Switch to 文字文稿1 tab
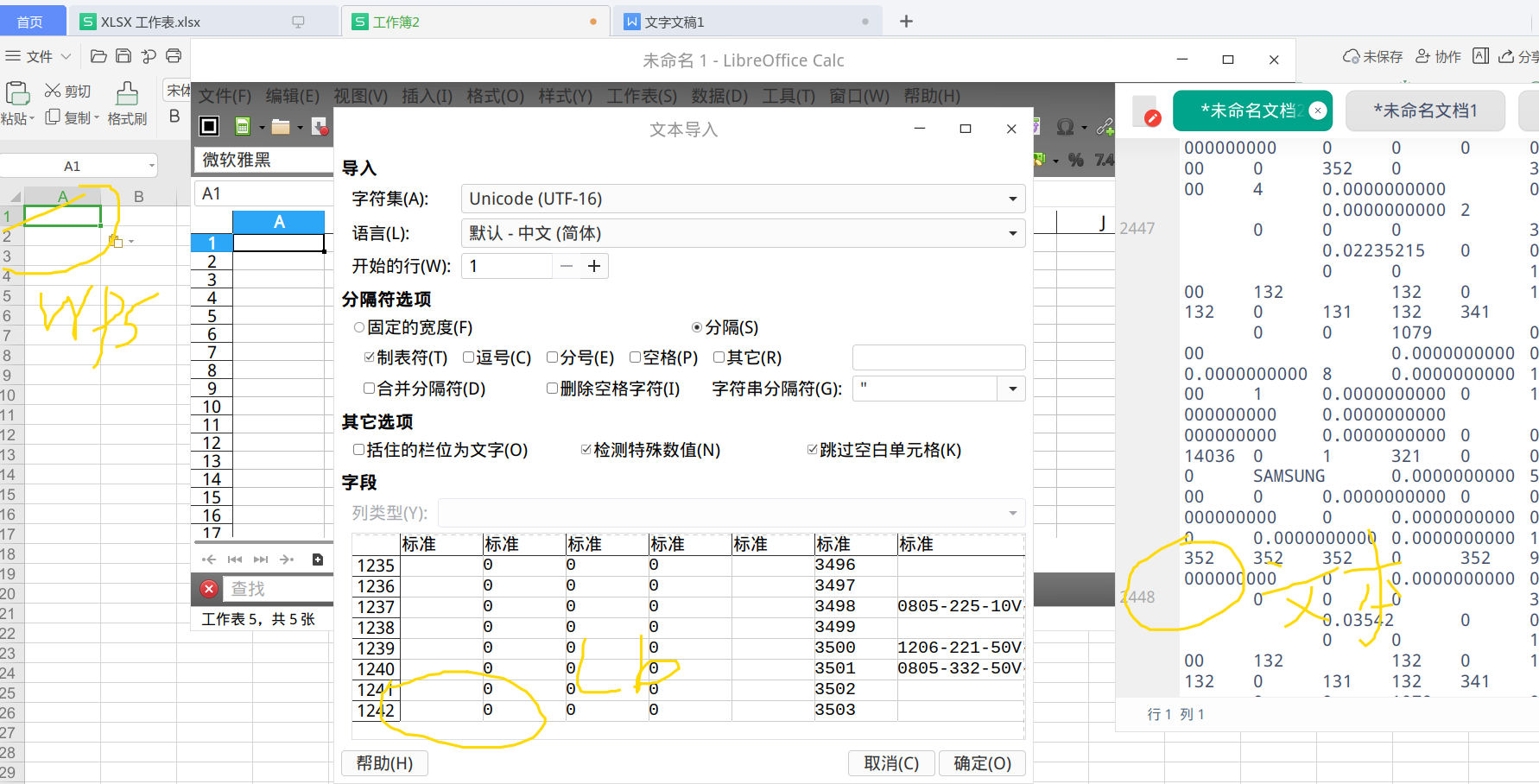 point(749,22)
